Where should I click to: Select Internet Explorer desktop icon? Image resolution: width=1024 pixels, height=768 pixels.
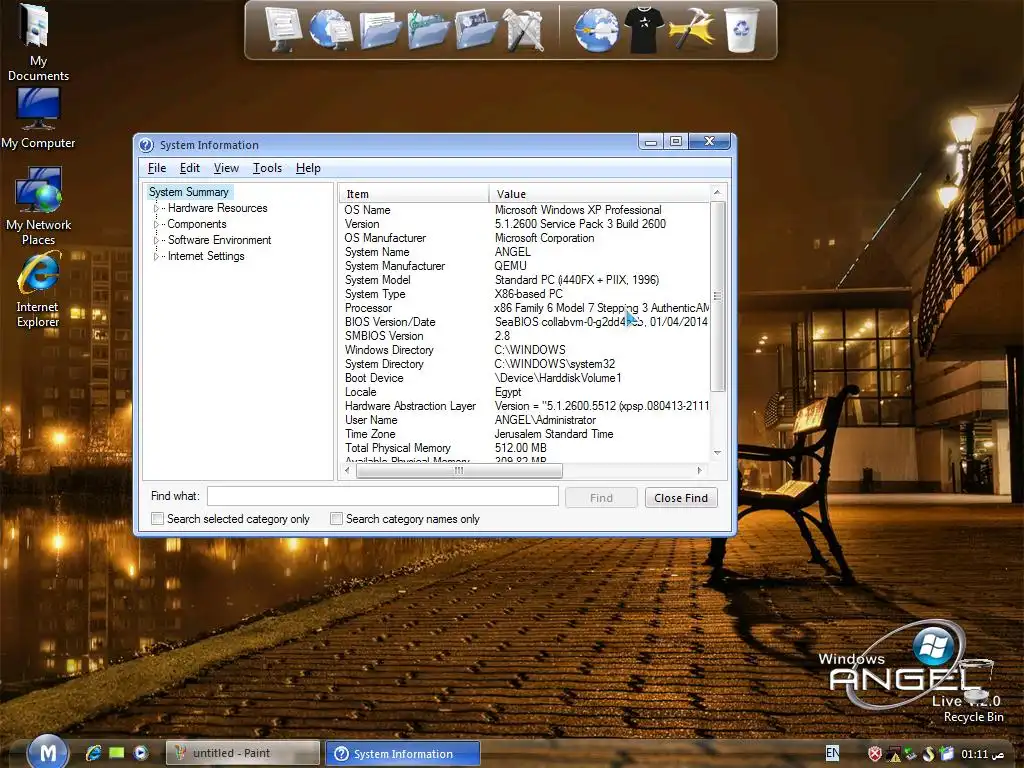(38, 290)
